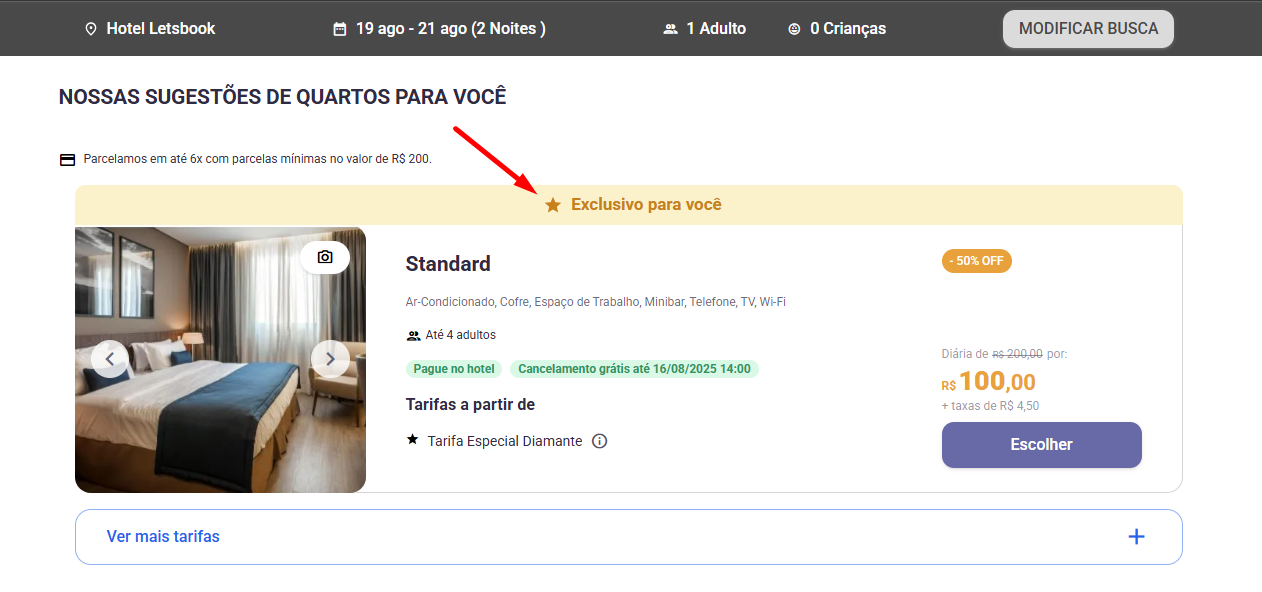Click the Tarifa Especial Diamante label
The height and width of the screenshot is (592, 1262).
pos(505,441)
